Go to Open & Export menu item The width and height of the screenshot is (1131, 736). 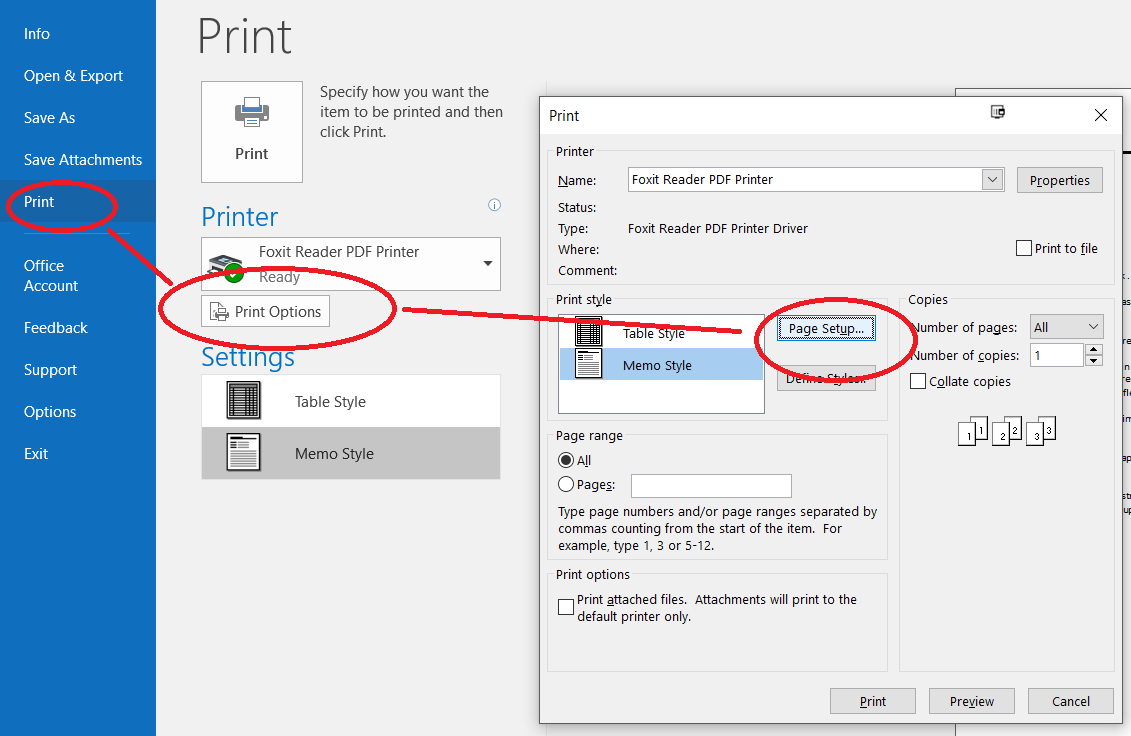73,76
